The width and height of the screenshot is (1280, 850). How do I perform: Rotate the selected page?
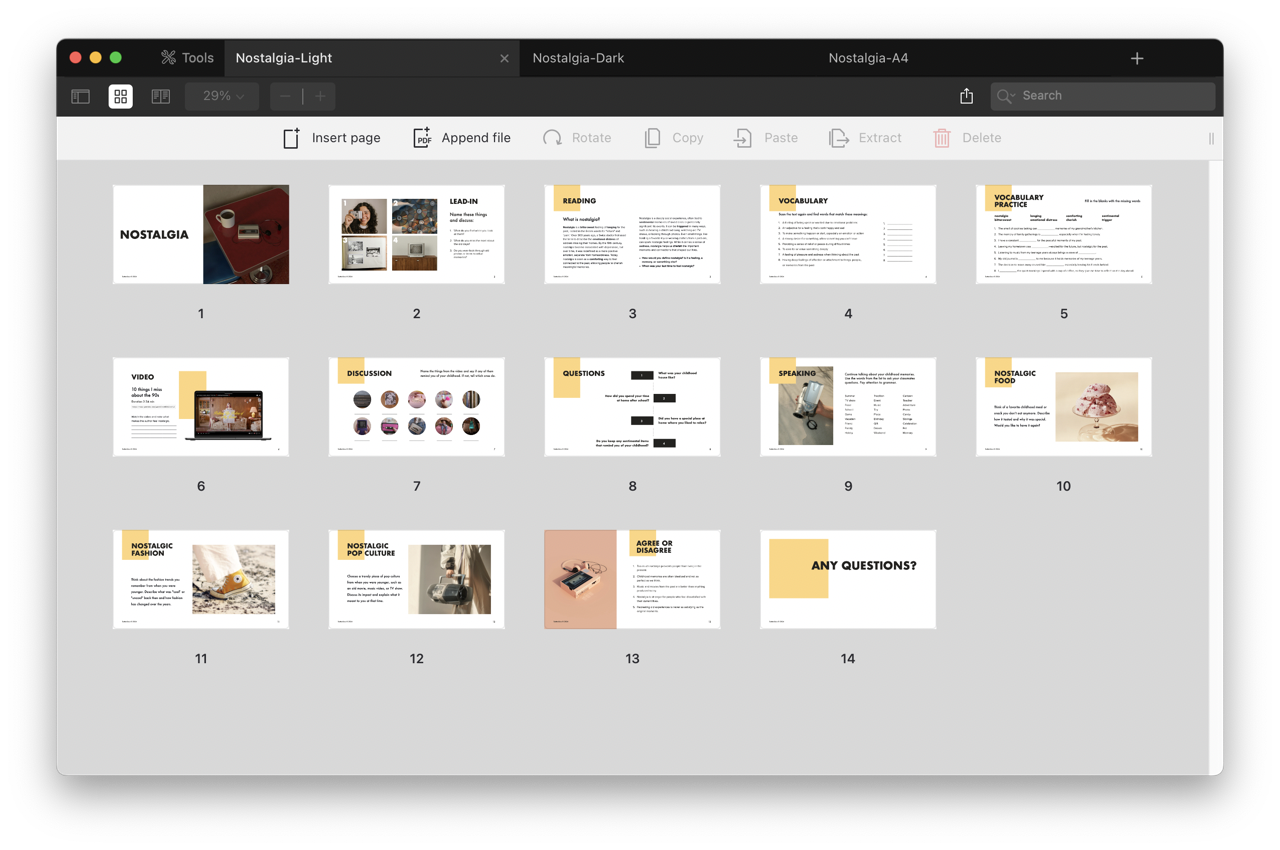577,138
